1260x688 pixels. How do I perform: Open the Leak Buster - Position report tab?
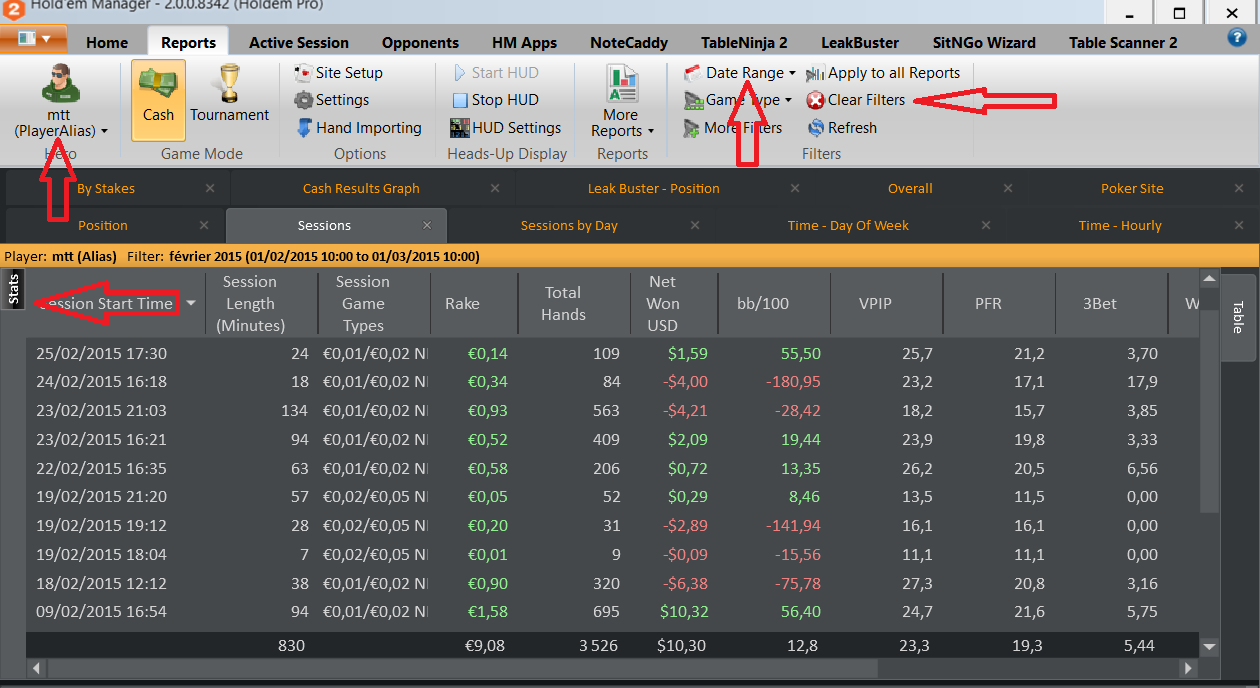(x=654, y=188)
